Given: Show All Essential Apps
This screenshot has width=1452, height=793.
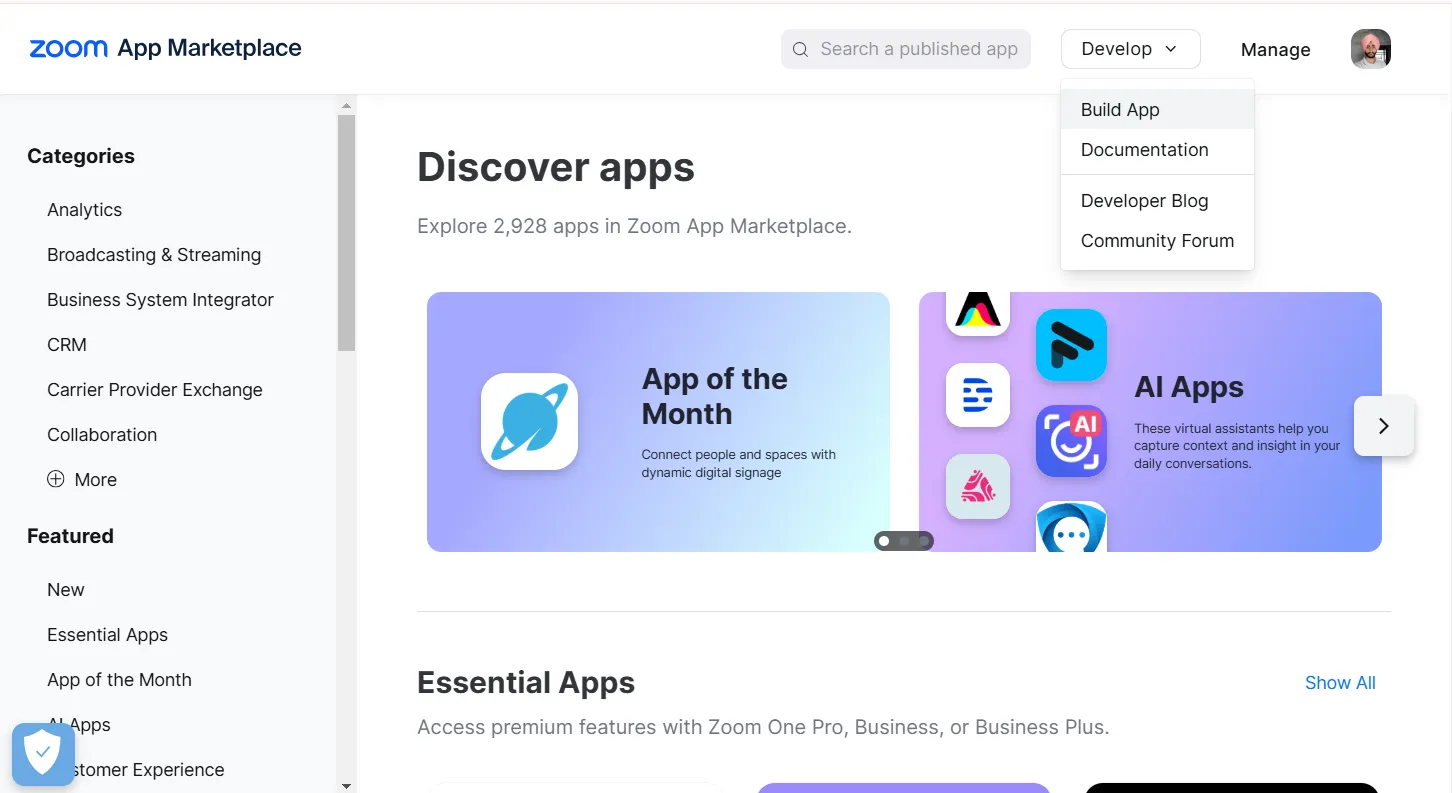Looking at the screenshot, I should click(1340, 683).
